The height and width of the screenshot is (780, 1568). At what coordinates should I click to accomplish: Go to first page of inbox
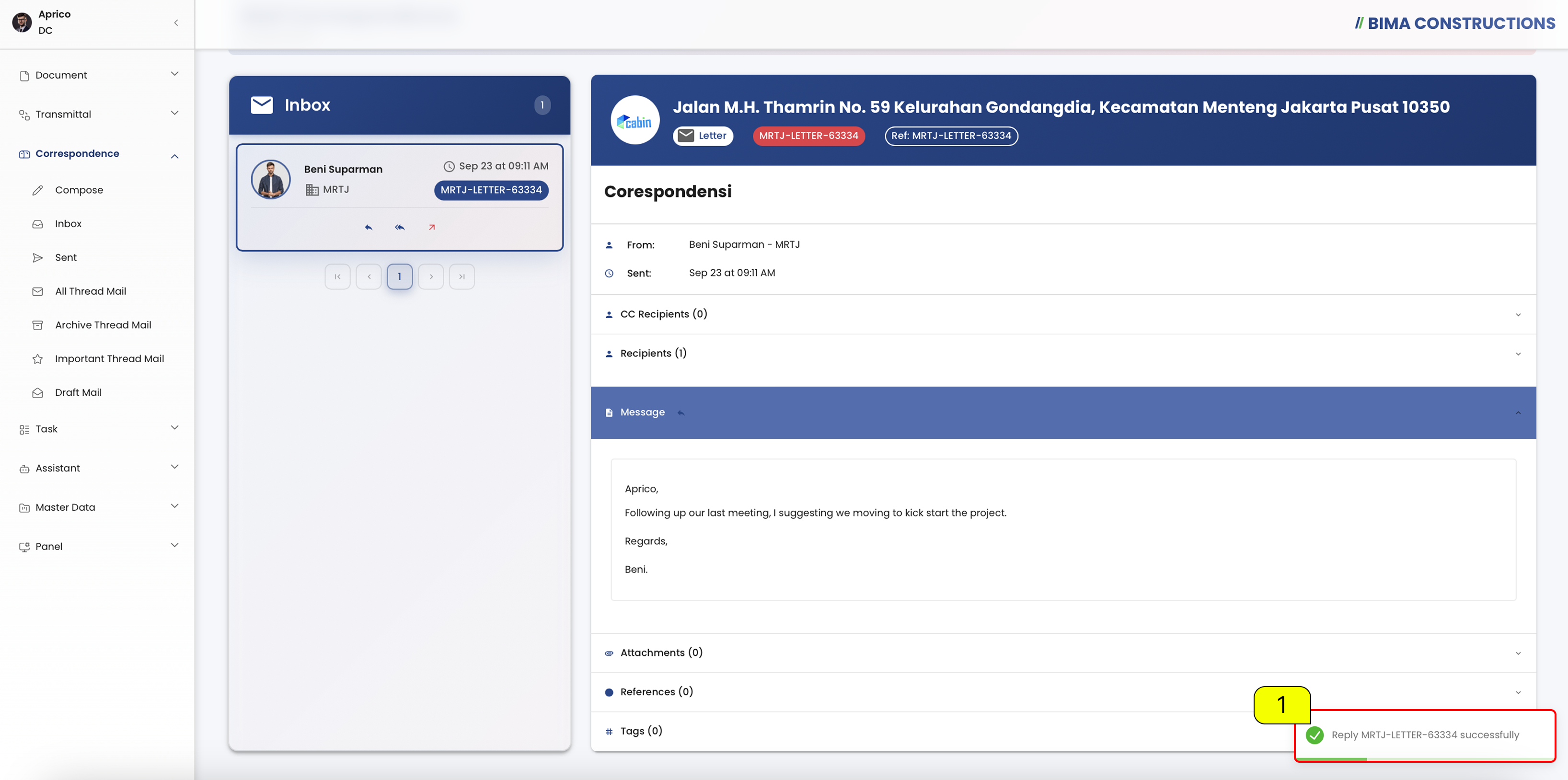(x=337, y=277)
